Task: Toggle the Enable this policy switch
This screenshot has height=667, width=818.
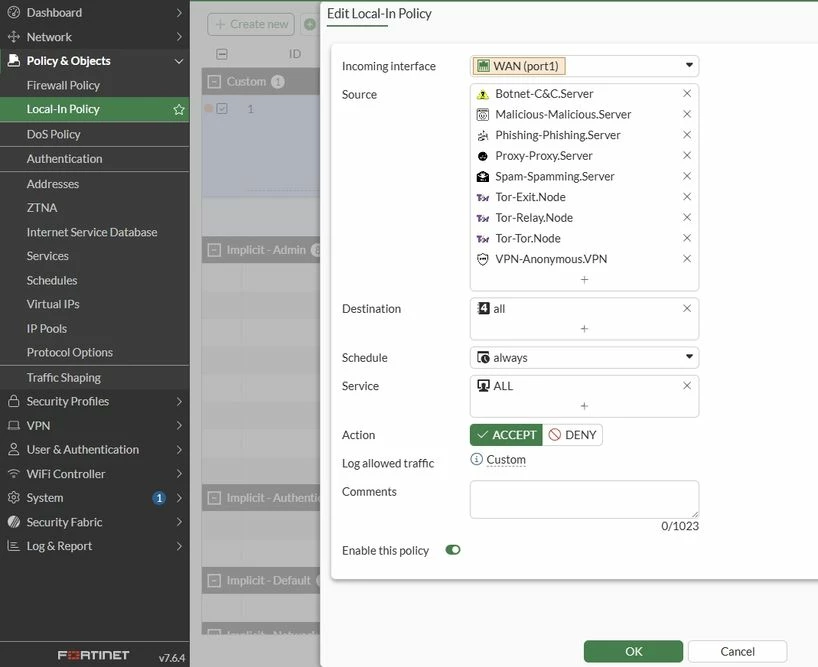Action: pos(453,550)
